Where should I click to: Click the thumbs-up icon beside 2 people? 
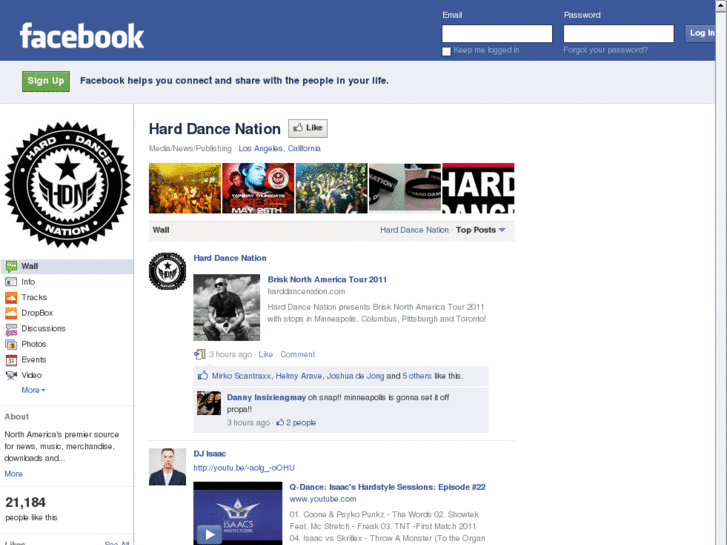coord(280,422)
